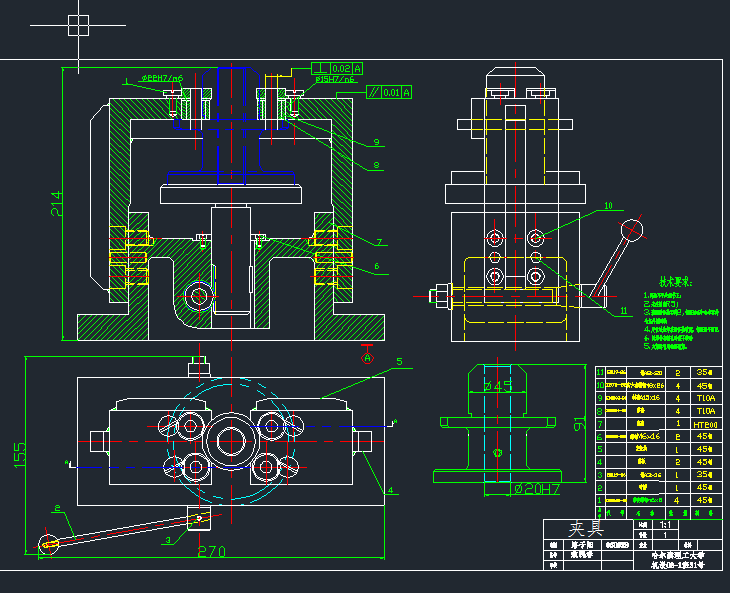Select balloon number 5 above the plan view

coord(399,362)
